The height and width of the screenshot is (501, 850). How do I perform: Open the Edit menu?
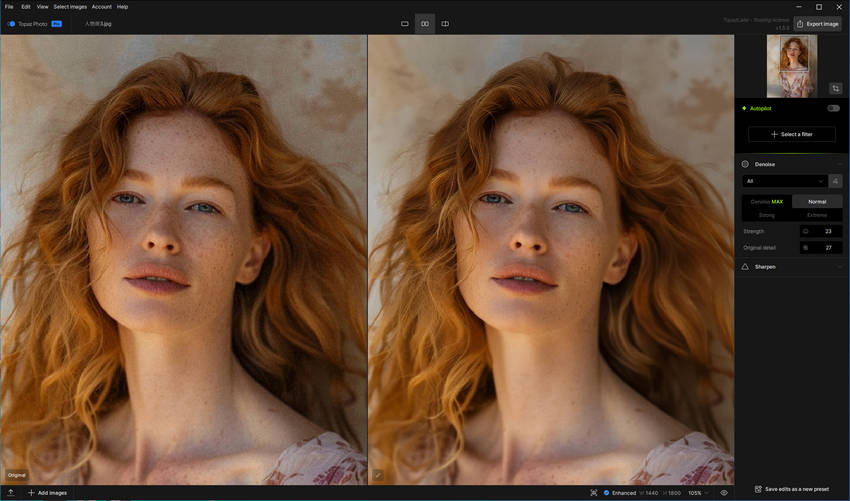(x=25, y=7)
